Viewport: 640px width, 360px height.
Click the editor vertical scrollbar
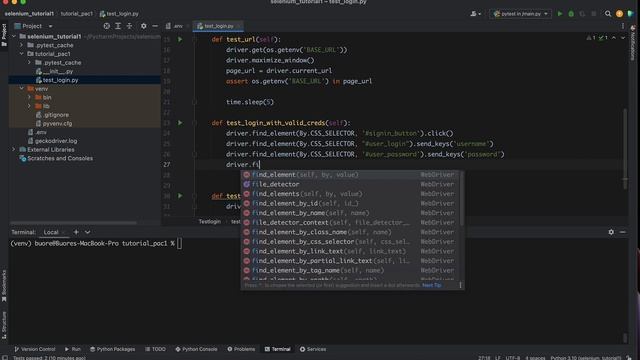625,149
